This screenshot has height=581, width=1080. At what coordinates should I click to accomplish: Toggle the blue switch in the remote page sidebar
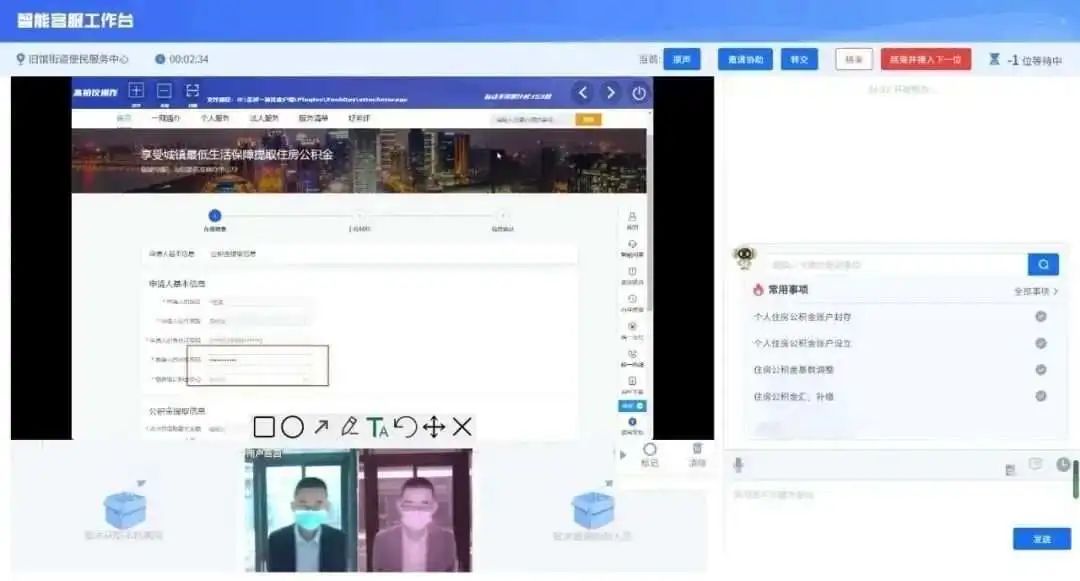[632, 406]
